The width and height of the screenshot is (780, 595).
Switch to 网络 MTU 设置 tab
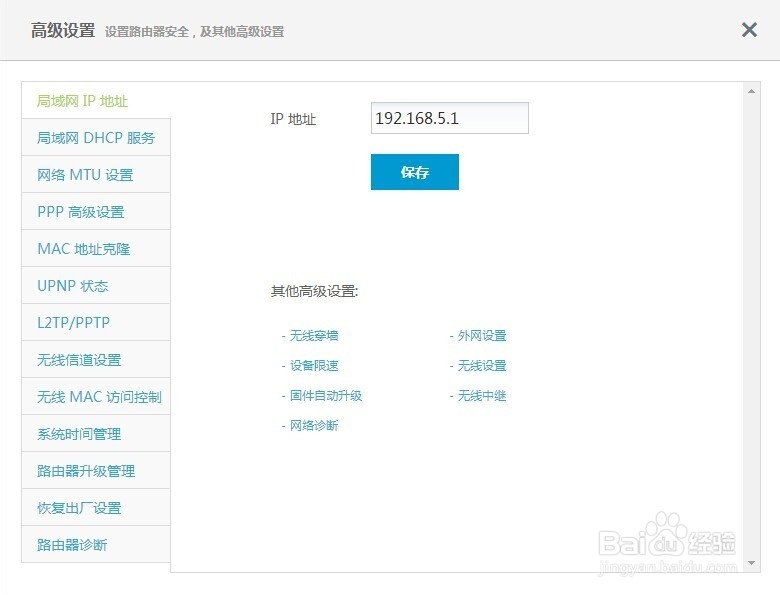(96, 175)
